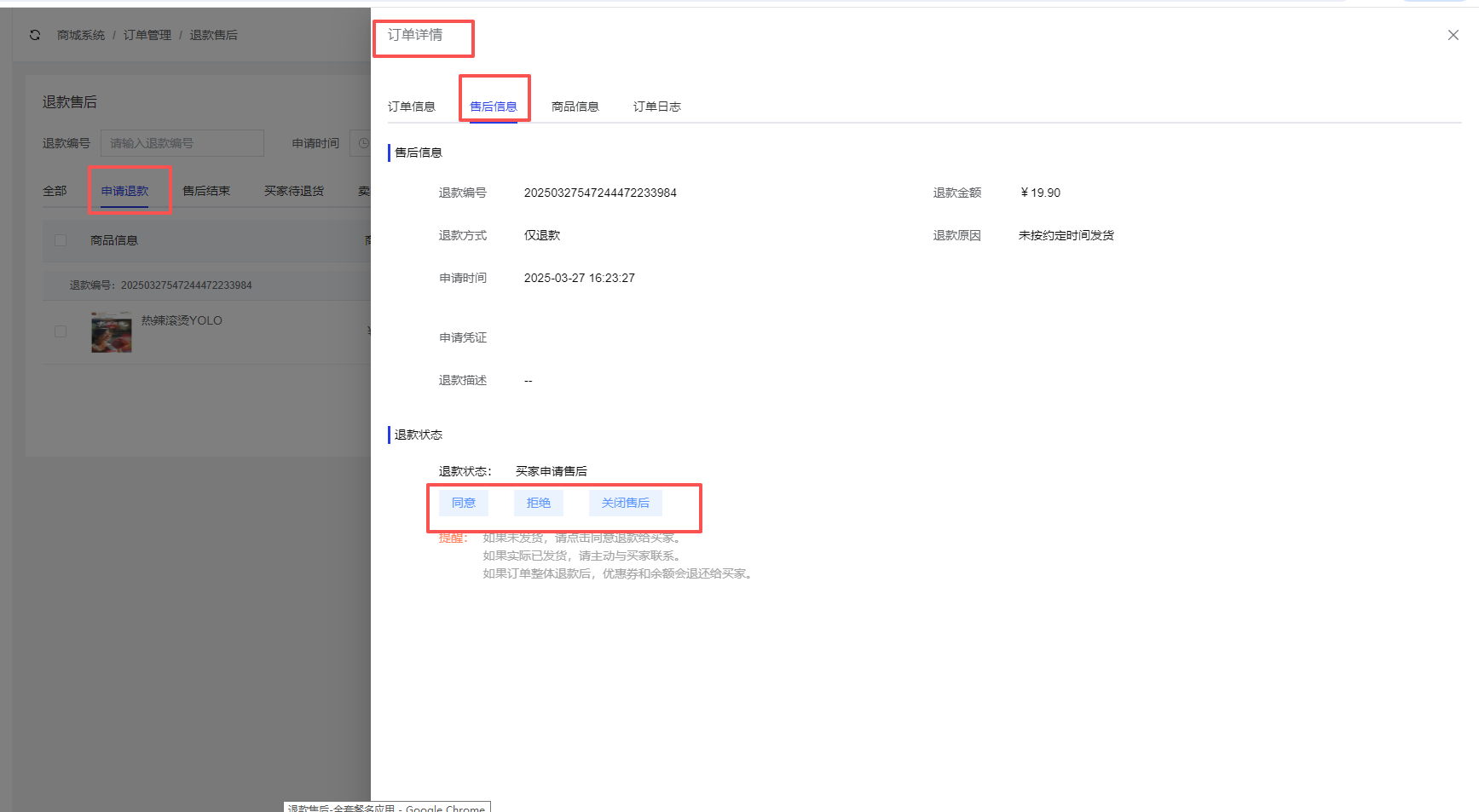Go to 订单管理 in the breadcrumb
This screenshot has height=812, width=1479.
pos(147,35)
